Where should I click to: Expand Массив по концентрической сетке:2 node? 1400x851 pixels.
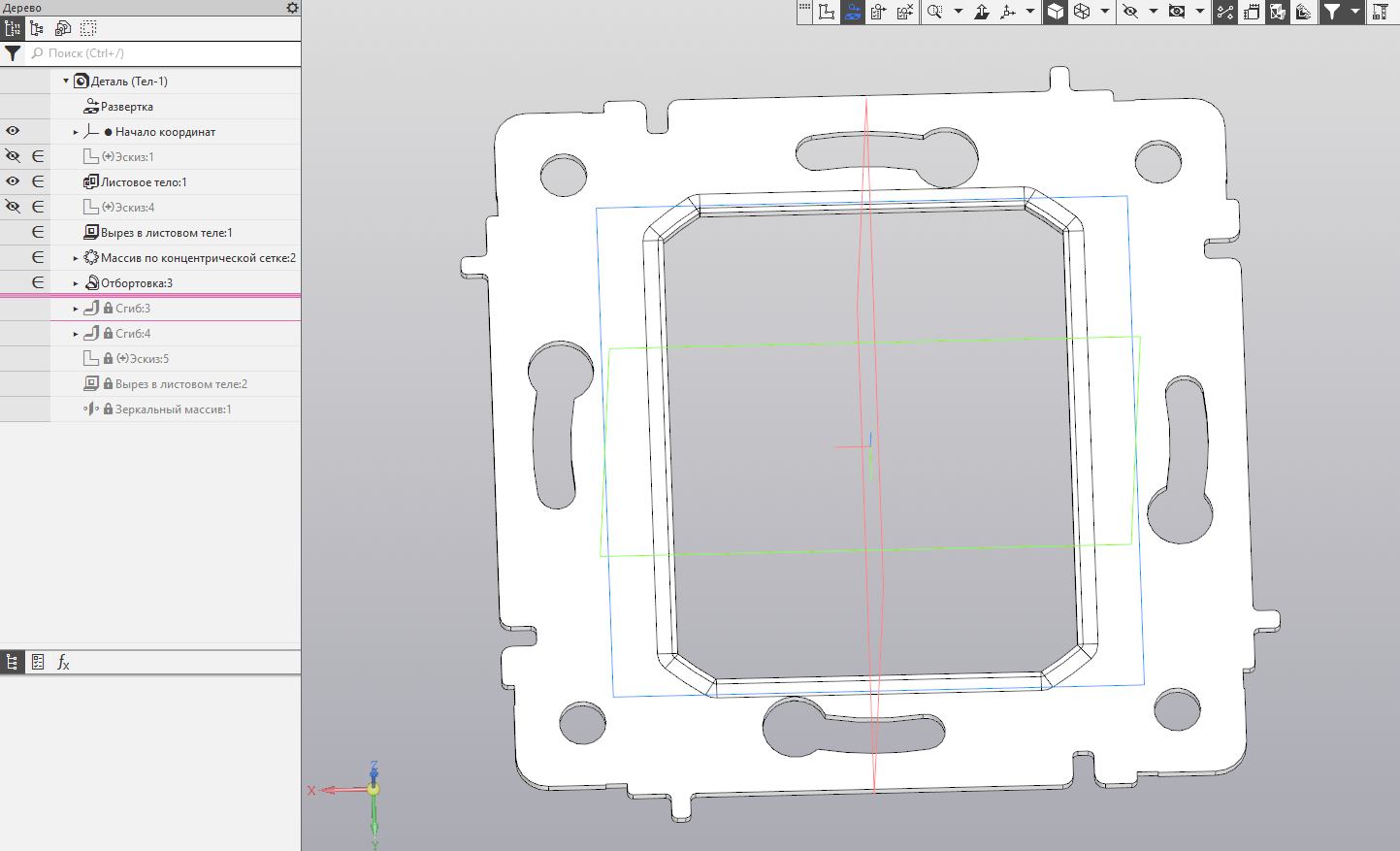point(76,258)
